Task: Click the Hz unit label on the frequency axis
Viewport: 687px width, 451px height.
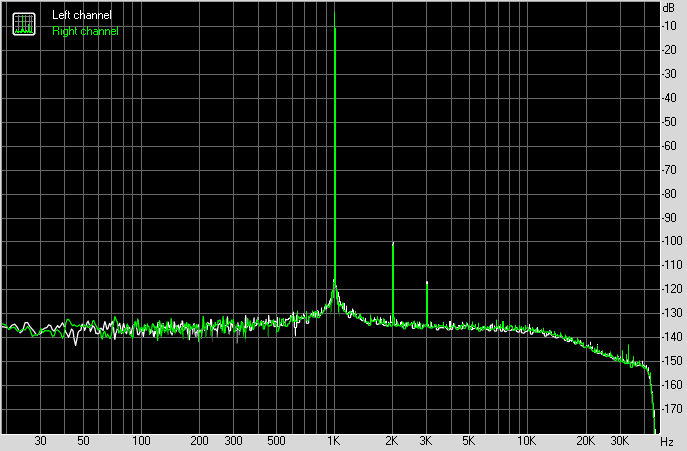Action: [667, 441]
